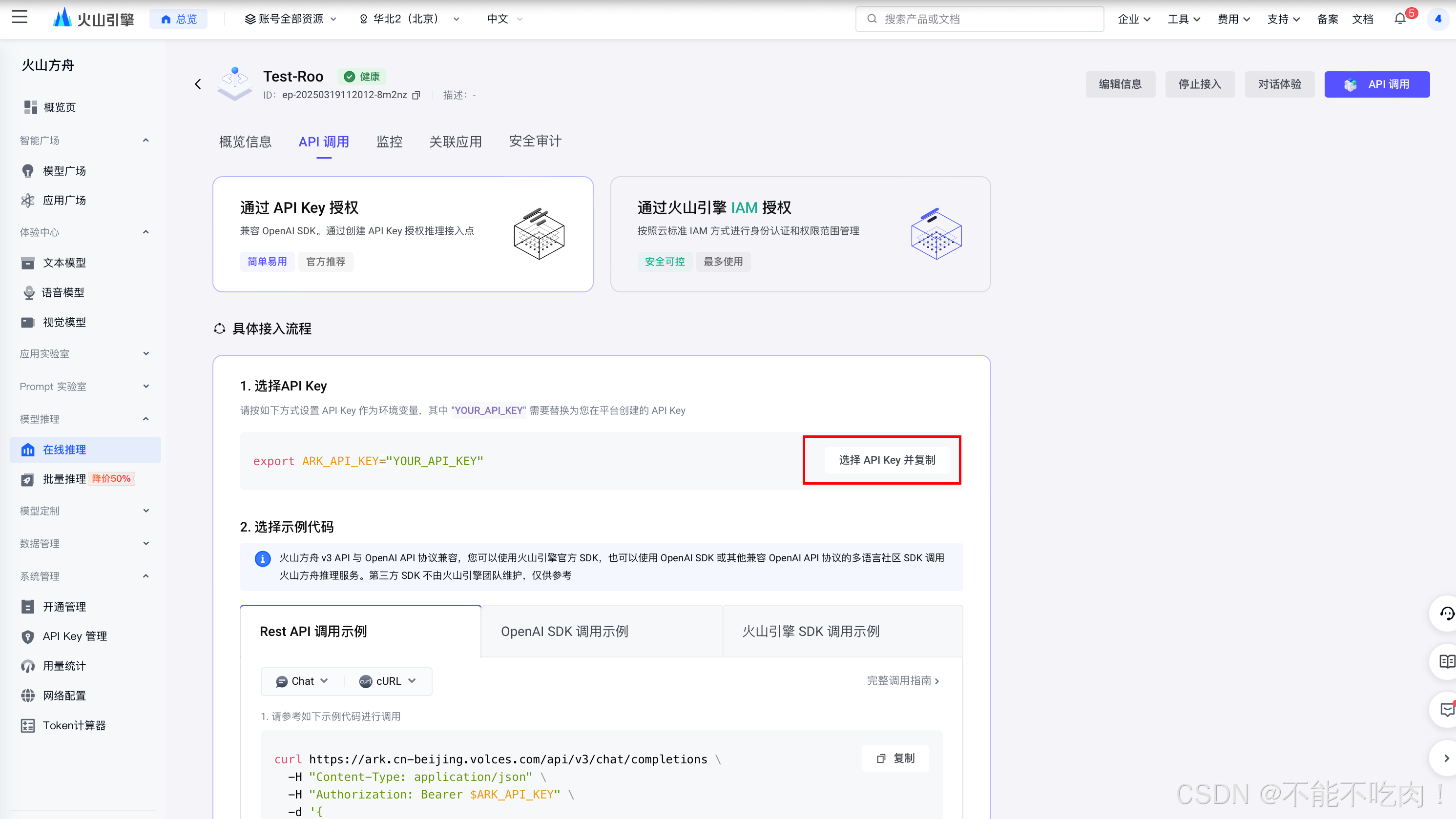Image resolution: width=1456 pixels, height=819 pixels.
Task: Collapse the 智能广场 sidebar section
Action: [146, 140]
